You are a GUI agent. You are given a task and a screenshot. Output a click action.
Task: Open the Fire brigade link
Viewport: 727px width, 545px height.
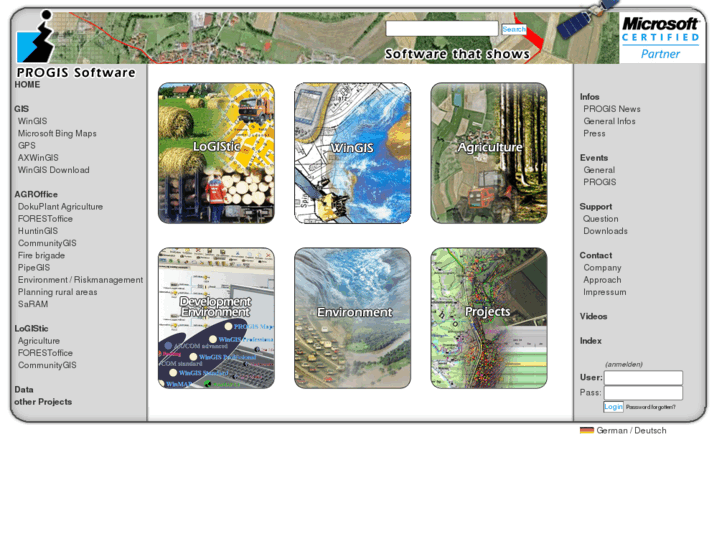(x=41, y=255)
